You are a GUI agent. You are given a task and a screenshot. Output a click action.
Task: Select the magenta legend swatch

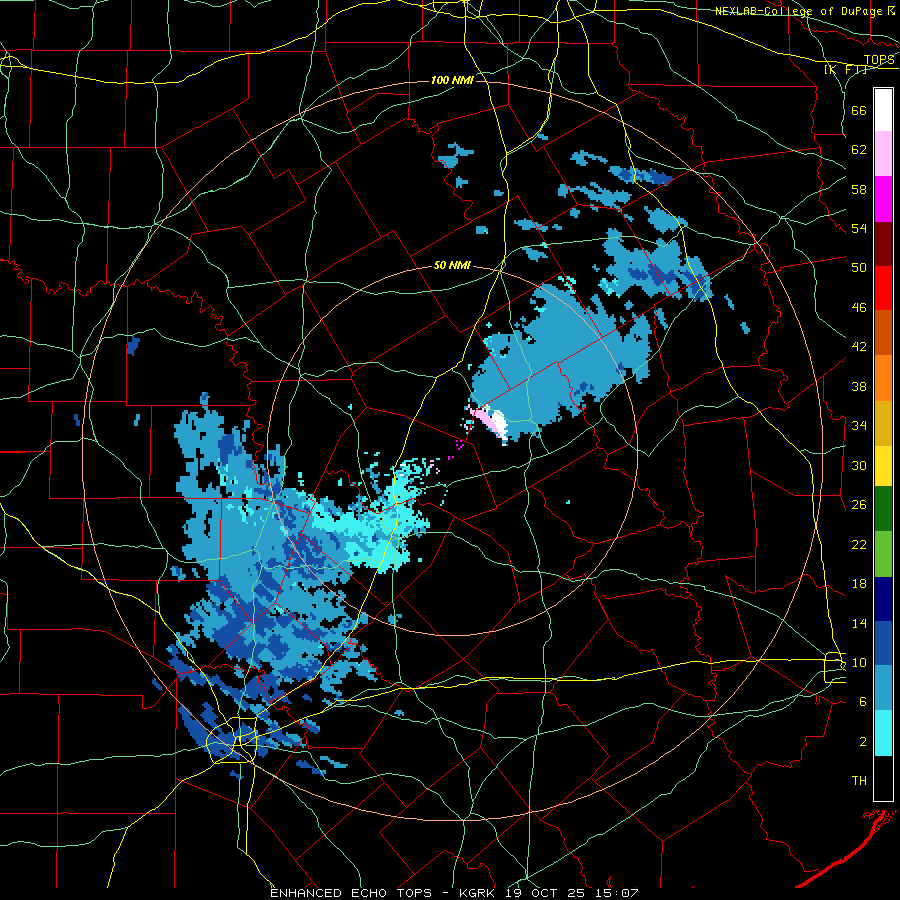pos(883,199)
